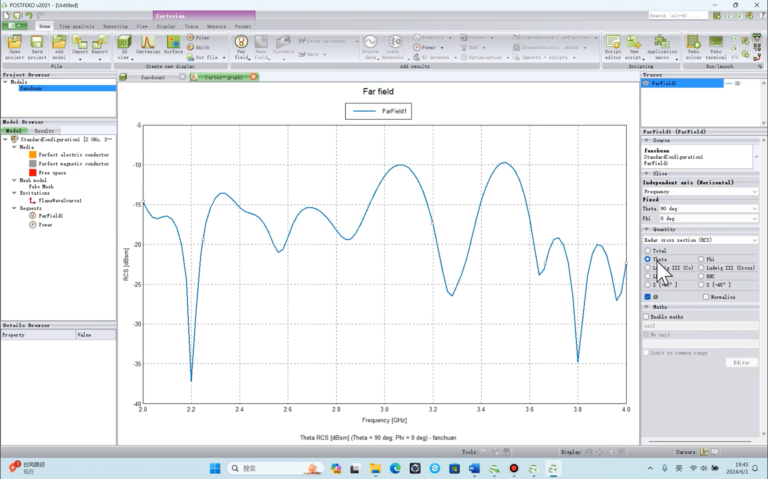Click the help question mark icon
This screenshot has height=479, width=768.
[762, 16]
